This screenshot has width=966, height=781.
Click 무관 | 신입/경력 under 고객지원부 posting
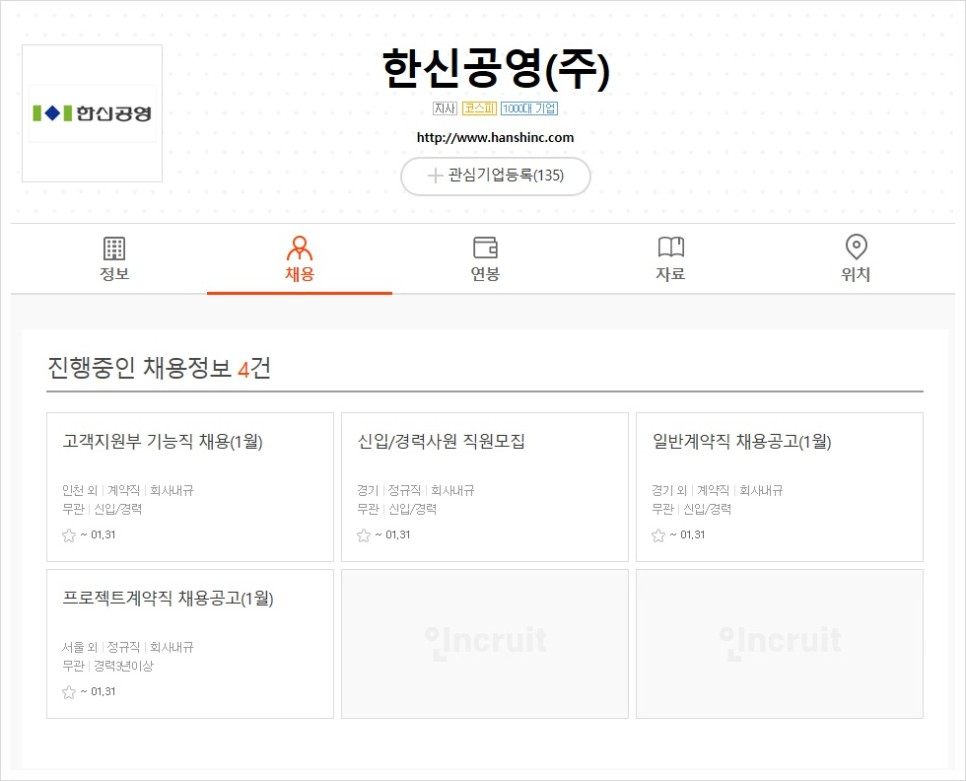pyautogui.click(x=102, y=509)
